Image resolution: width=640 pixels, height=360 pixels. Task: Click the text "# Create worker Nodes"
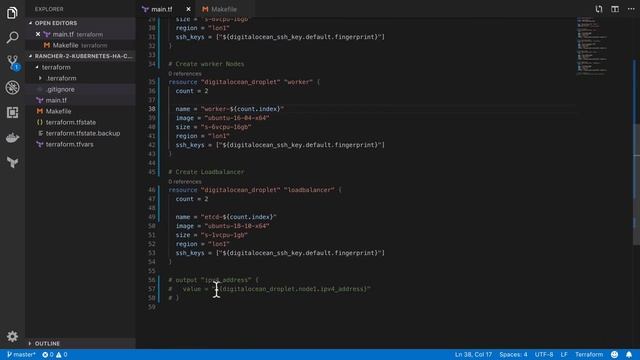click(206, 64)
